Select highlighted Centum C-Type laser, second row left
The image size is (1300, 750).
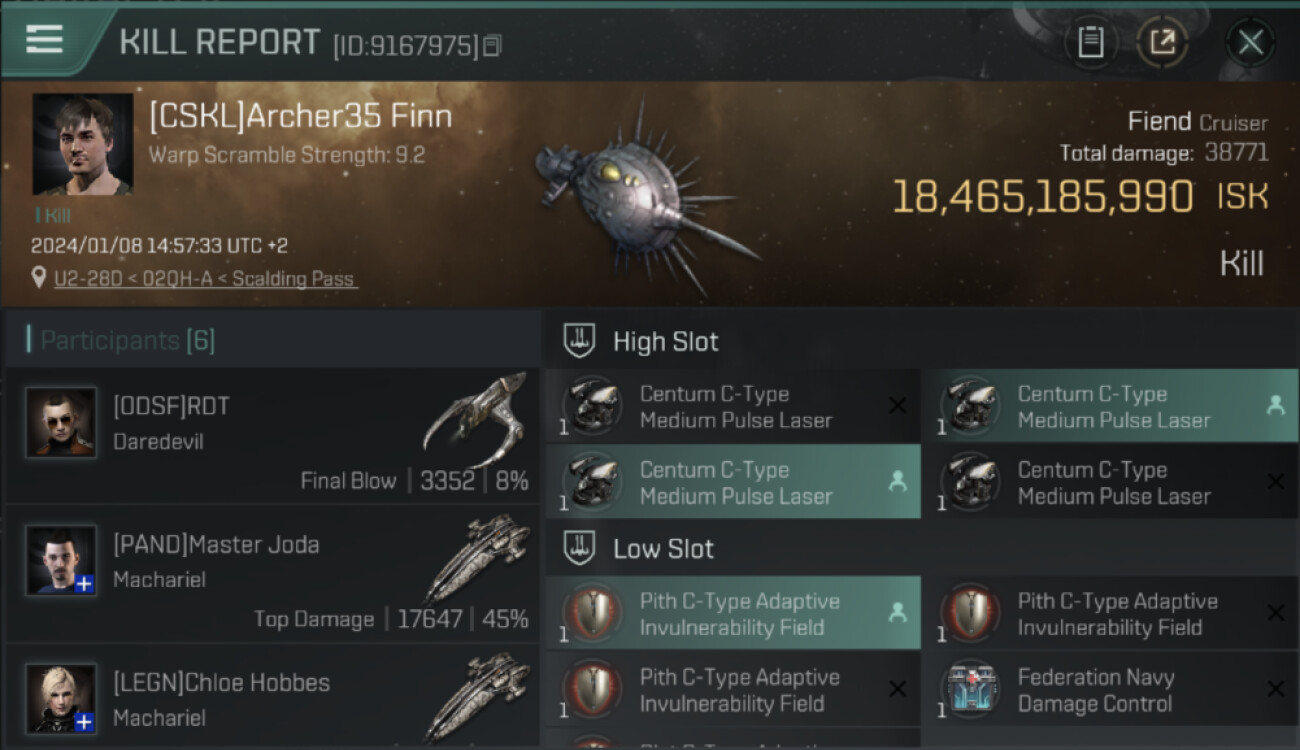[733, 482]
